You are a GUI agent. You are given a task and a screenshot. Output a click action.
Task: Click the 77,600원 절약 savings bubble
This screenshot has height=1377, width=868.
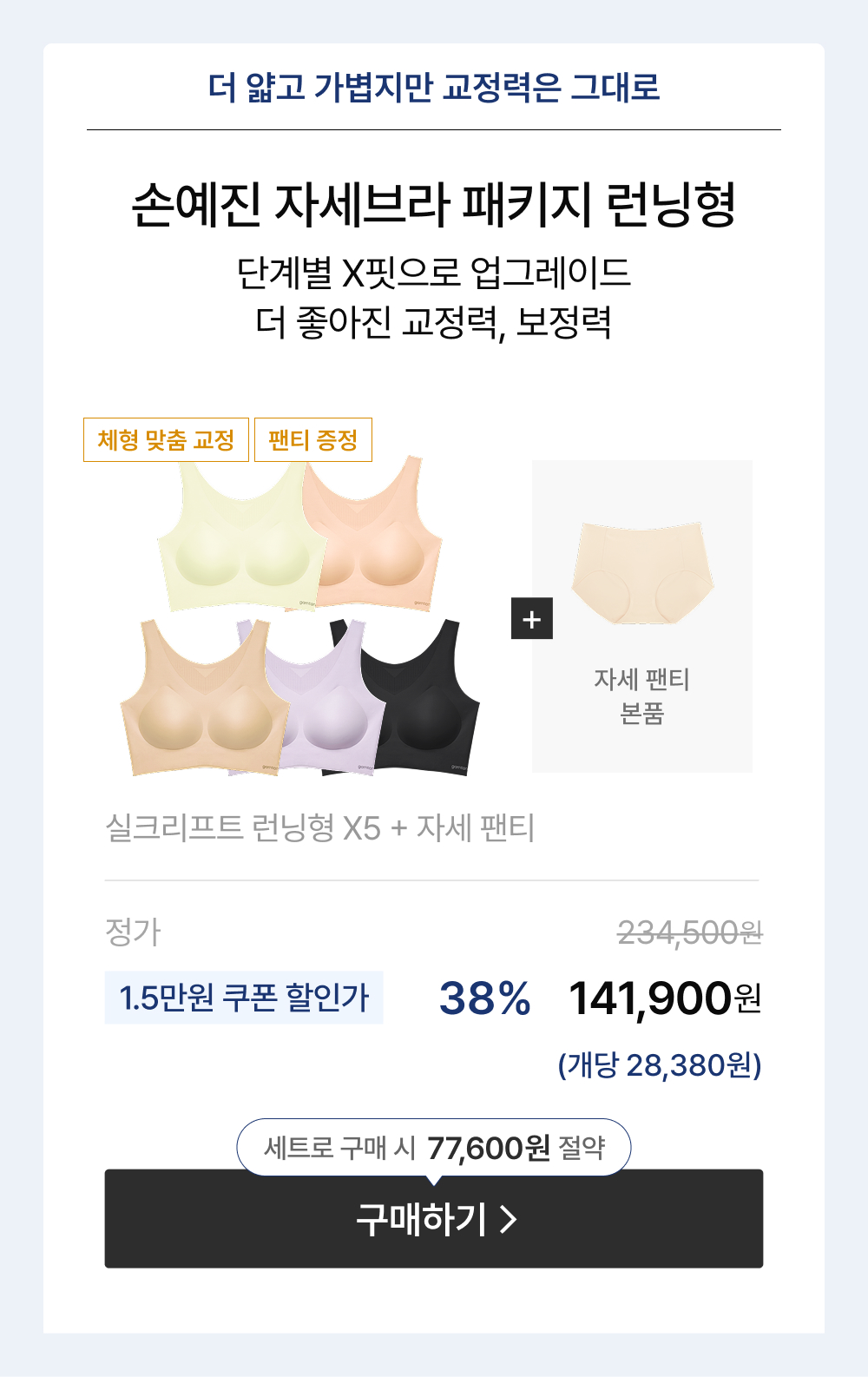coord(434,1148)
